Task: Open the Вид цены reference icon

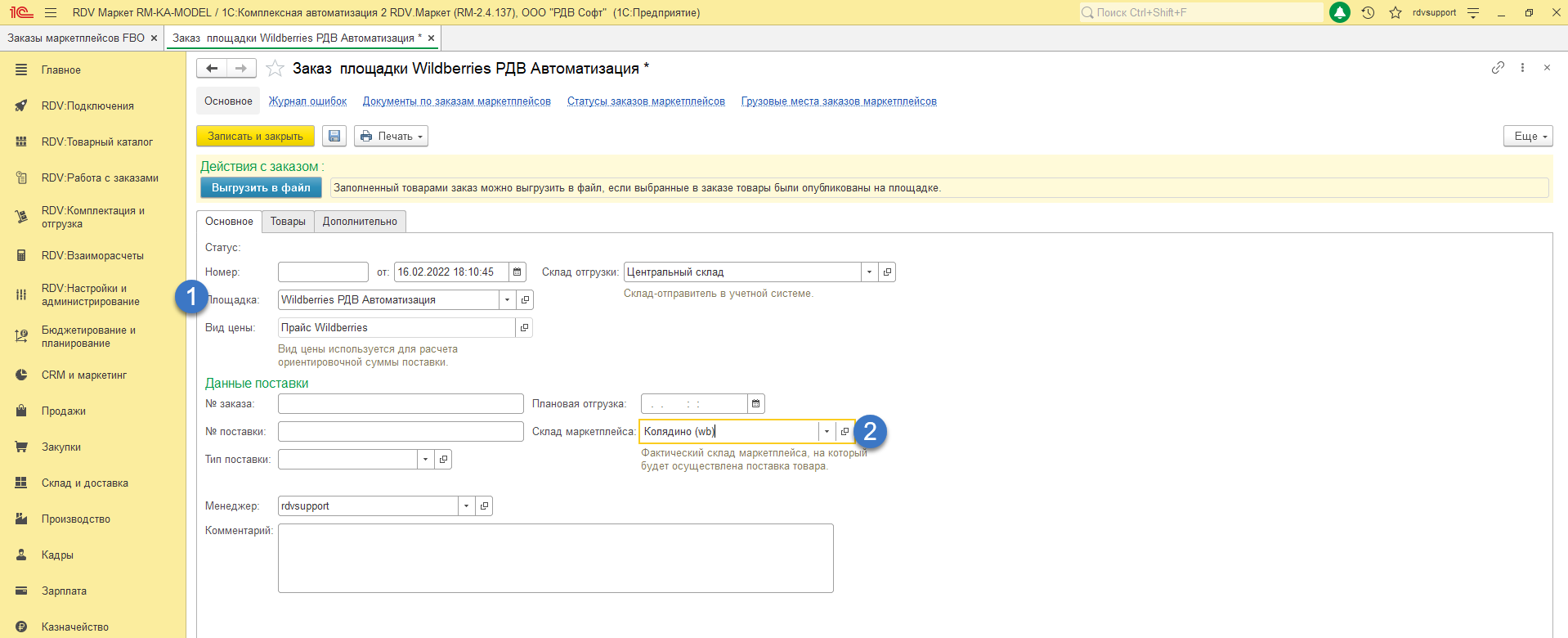Action: 524,328
